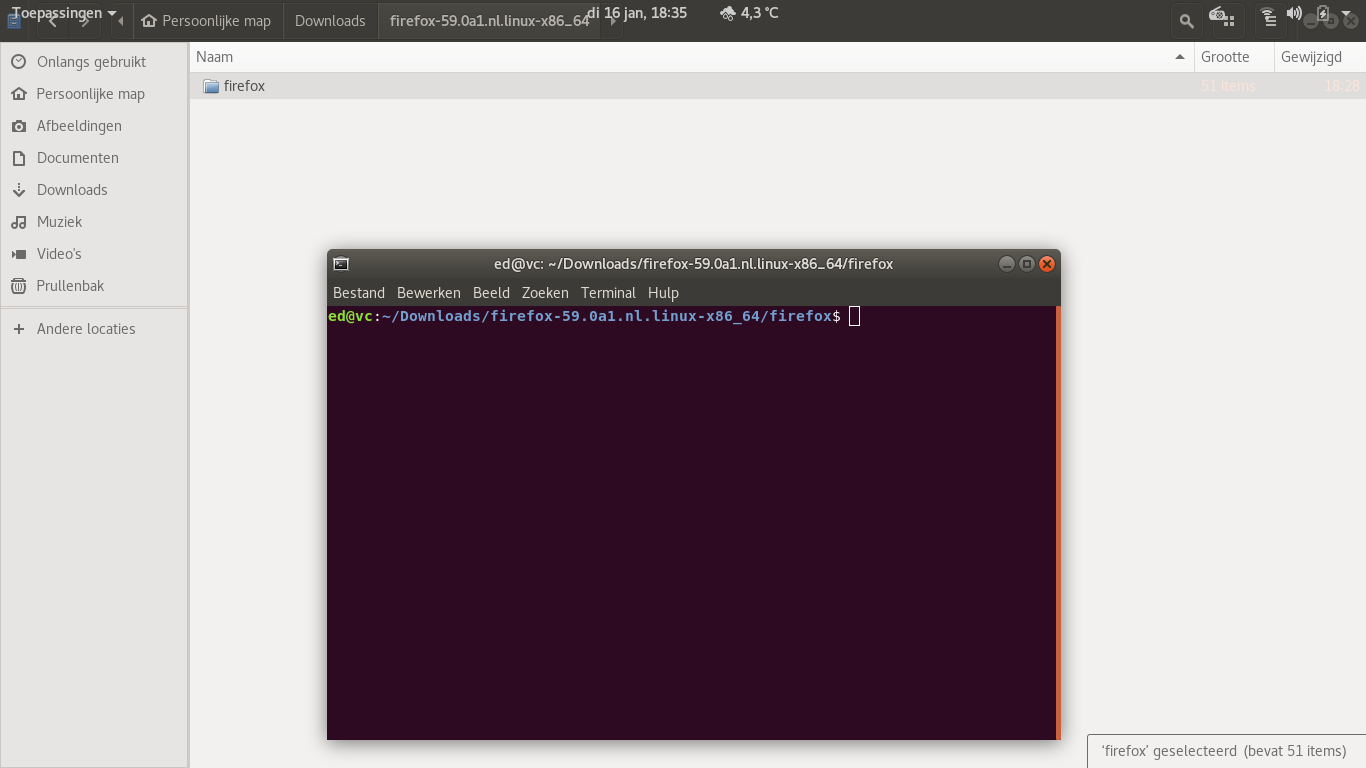Click the battery charging indicator

coord(1323,14)
